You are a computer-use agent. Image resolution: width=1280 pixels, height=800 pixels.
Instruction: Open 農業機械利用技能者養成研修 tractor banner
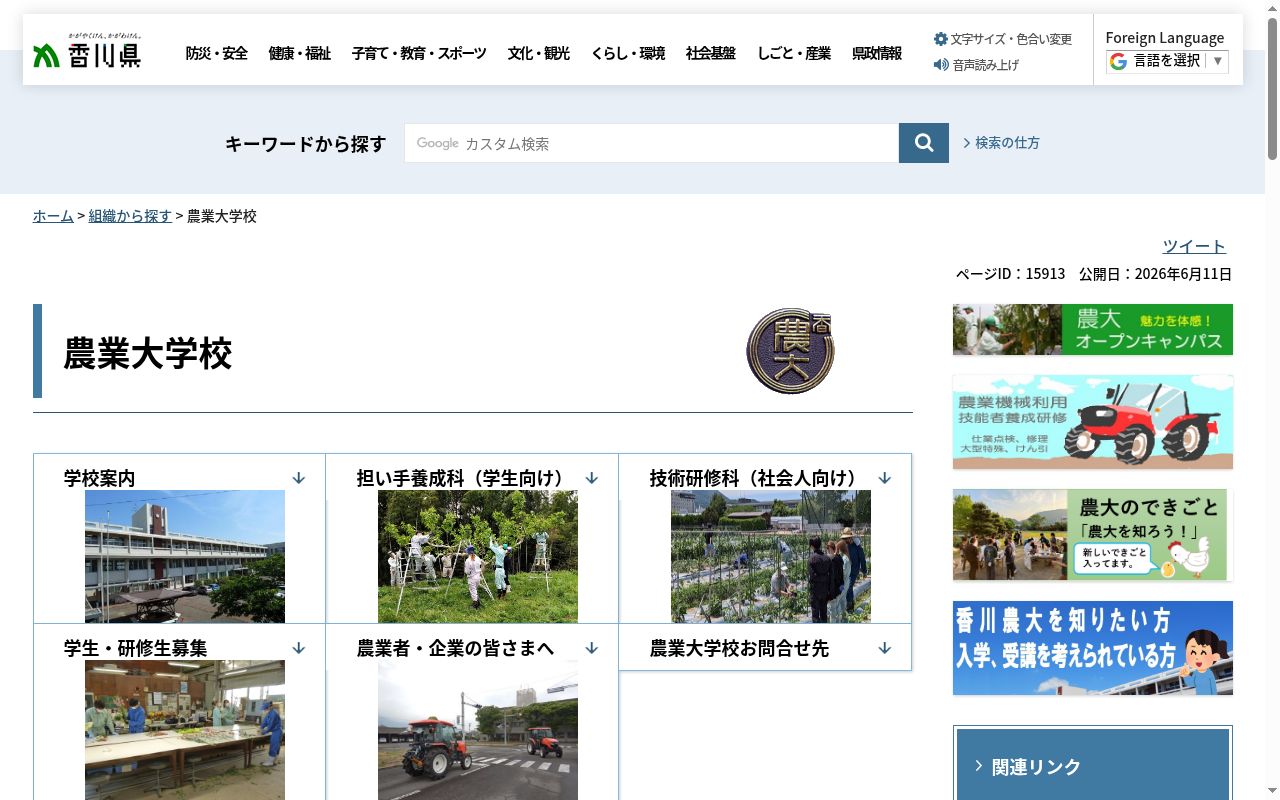[1093, 422]
